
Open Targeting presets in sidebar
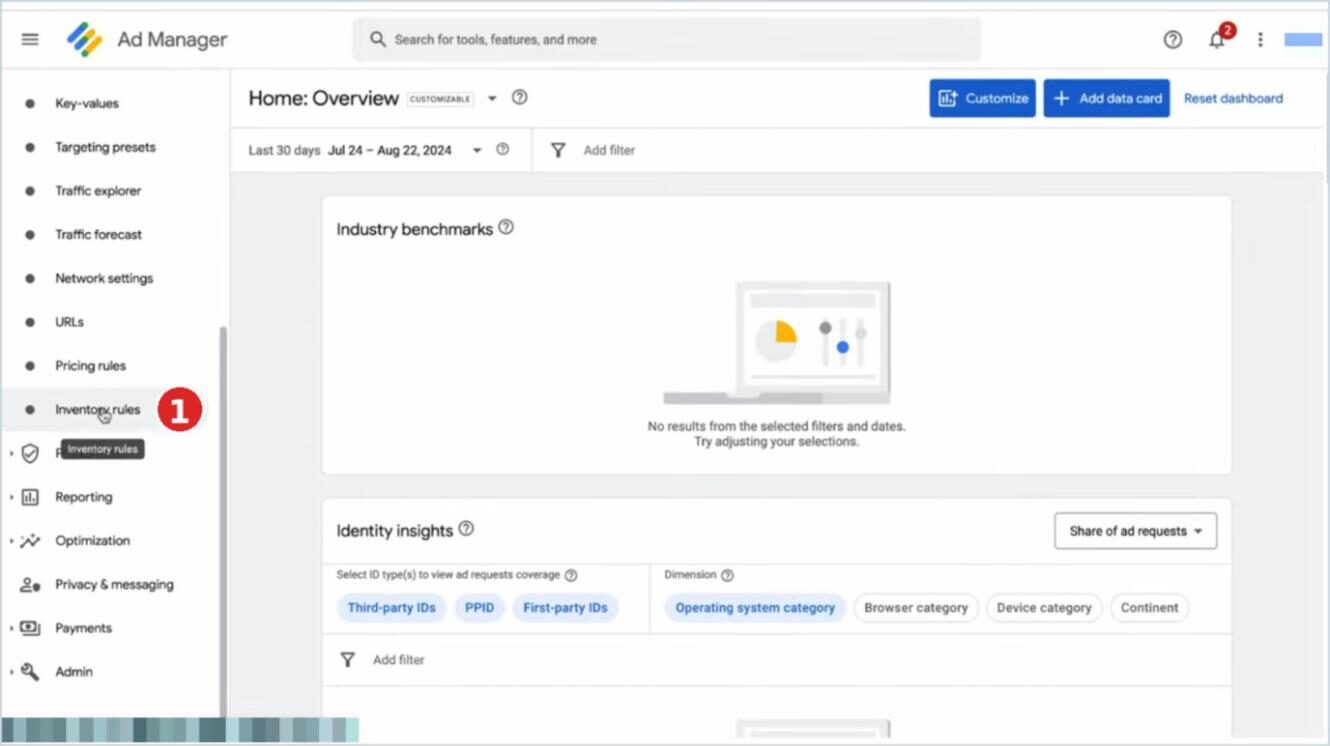(105, 147)
